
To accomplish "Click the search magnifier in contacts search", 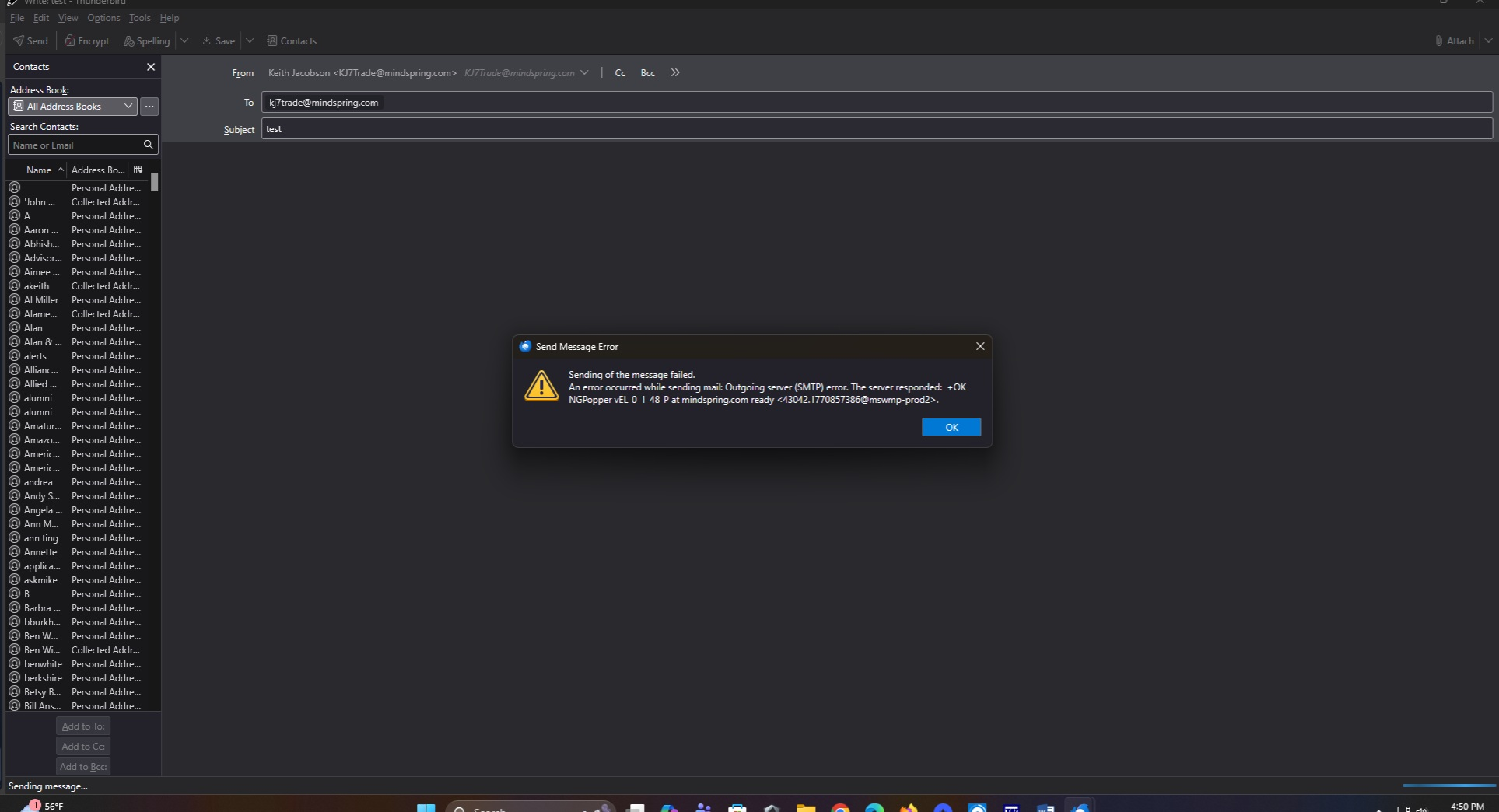I will coord(148,145).
